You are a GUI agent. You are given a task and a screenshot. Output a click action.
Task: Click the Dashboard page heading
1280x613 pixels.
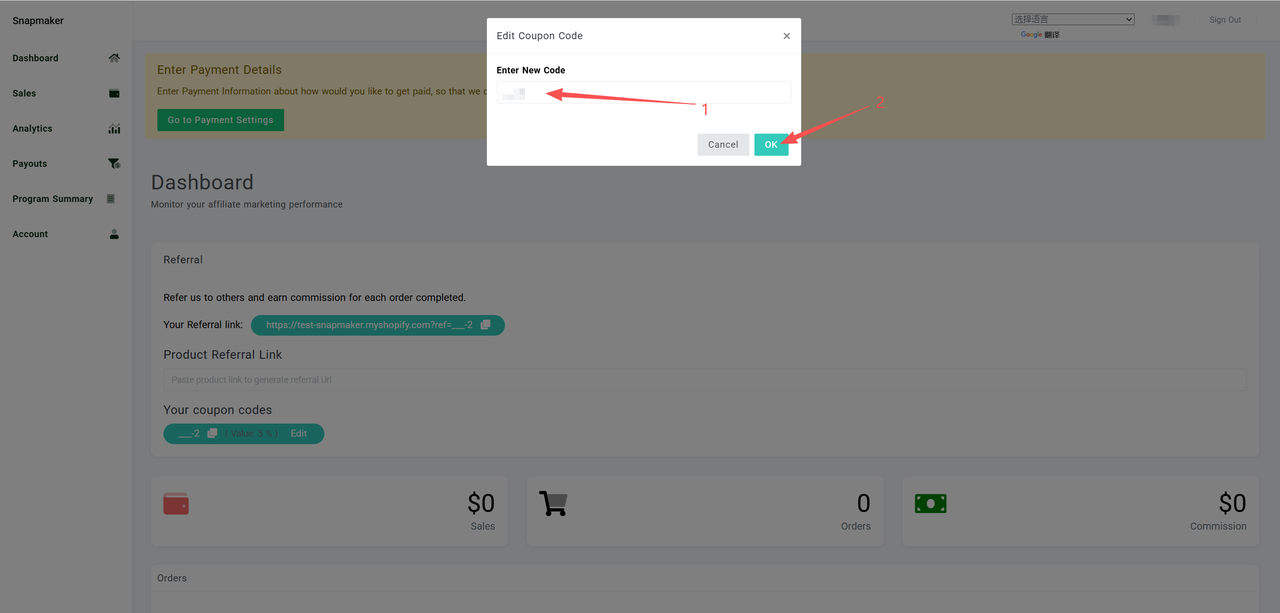(202, 182)
